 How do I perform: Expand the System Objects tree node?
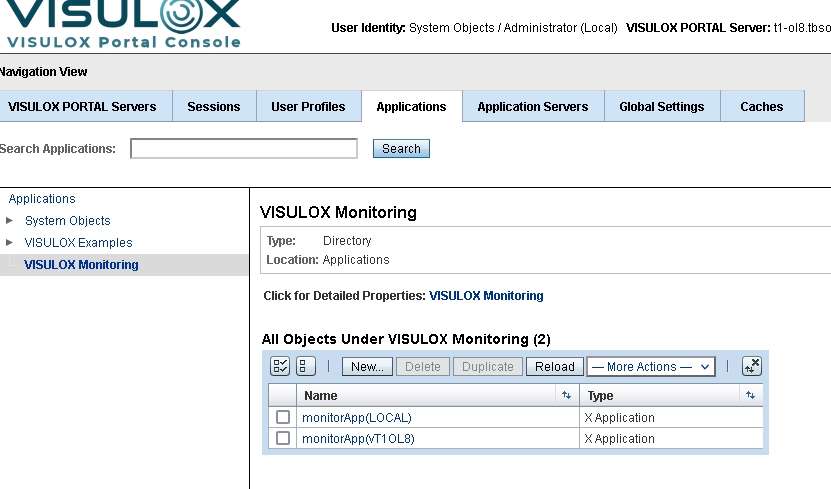[x=10, y=220]
